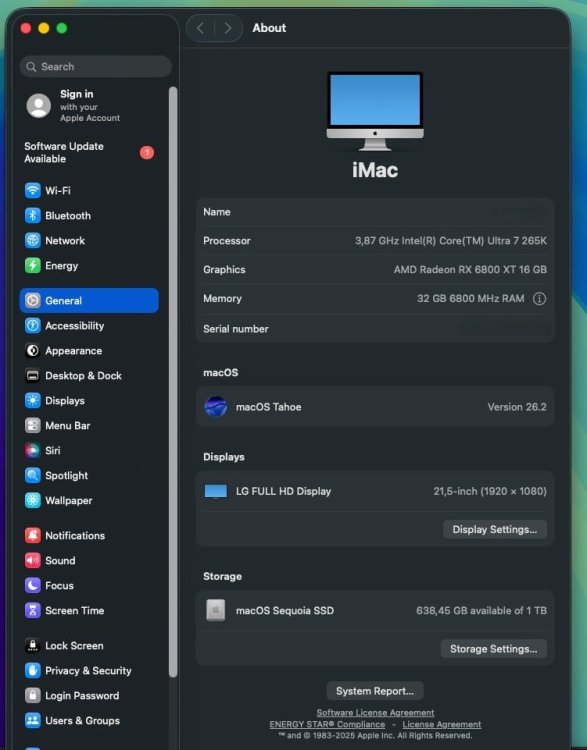Click the About page title
The image size is (587, 750).
pos(269,28)
